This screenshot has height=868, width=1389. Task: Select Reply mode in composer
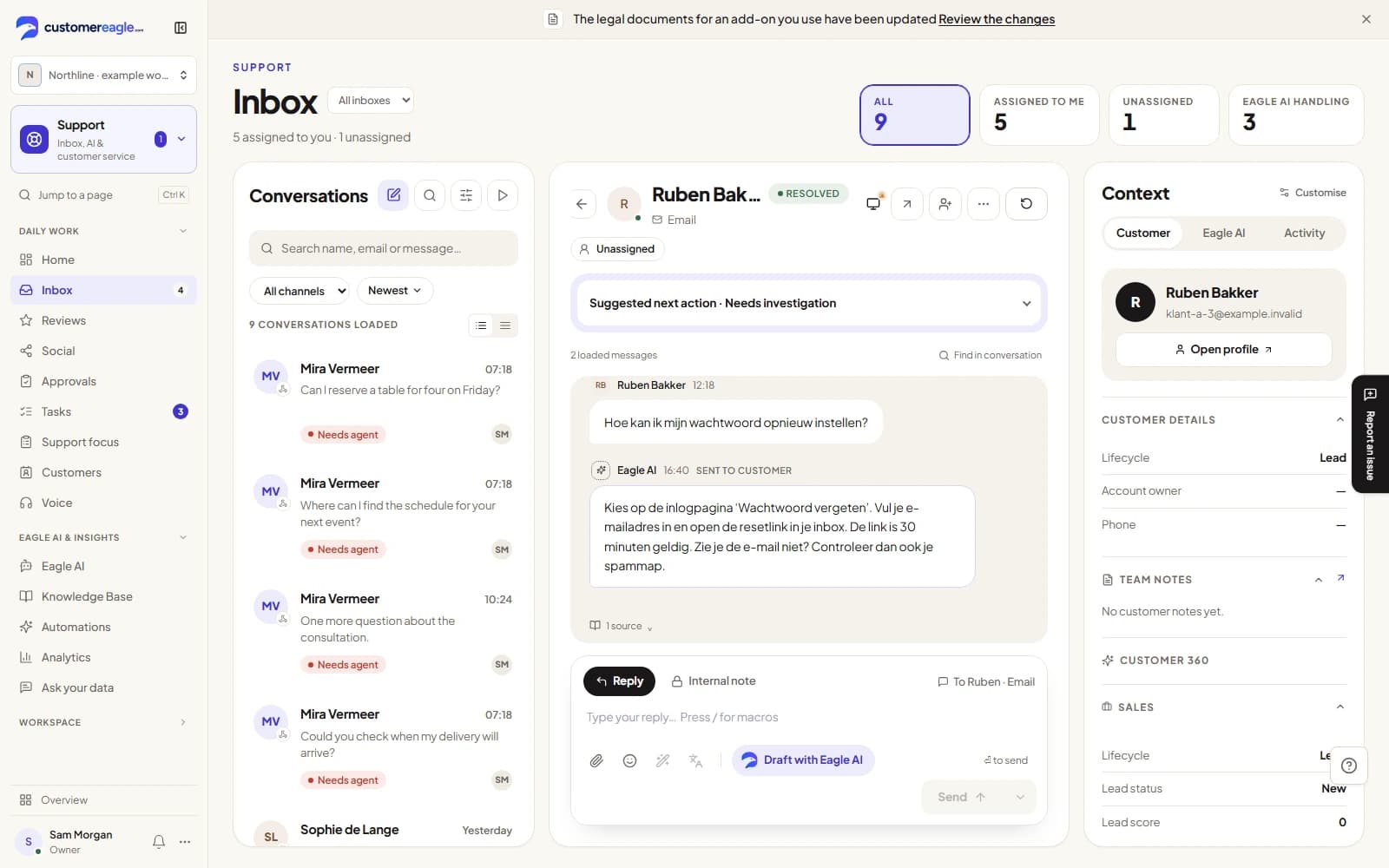619,681
